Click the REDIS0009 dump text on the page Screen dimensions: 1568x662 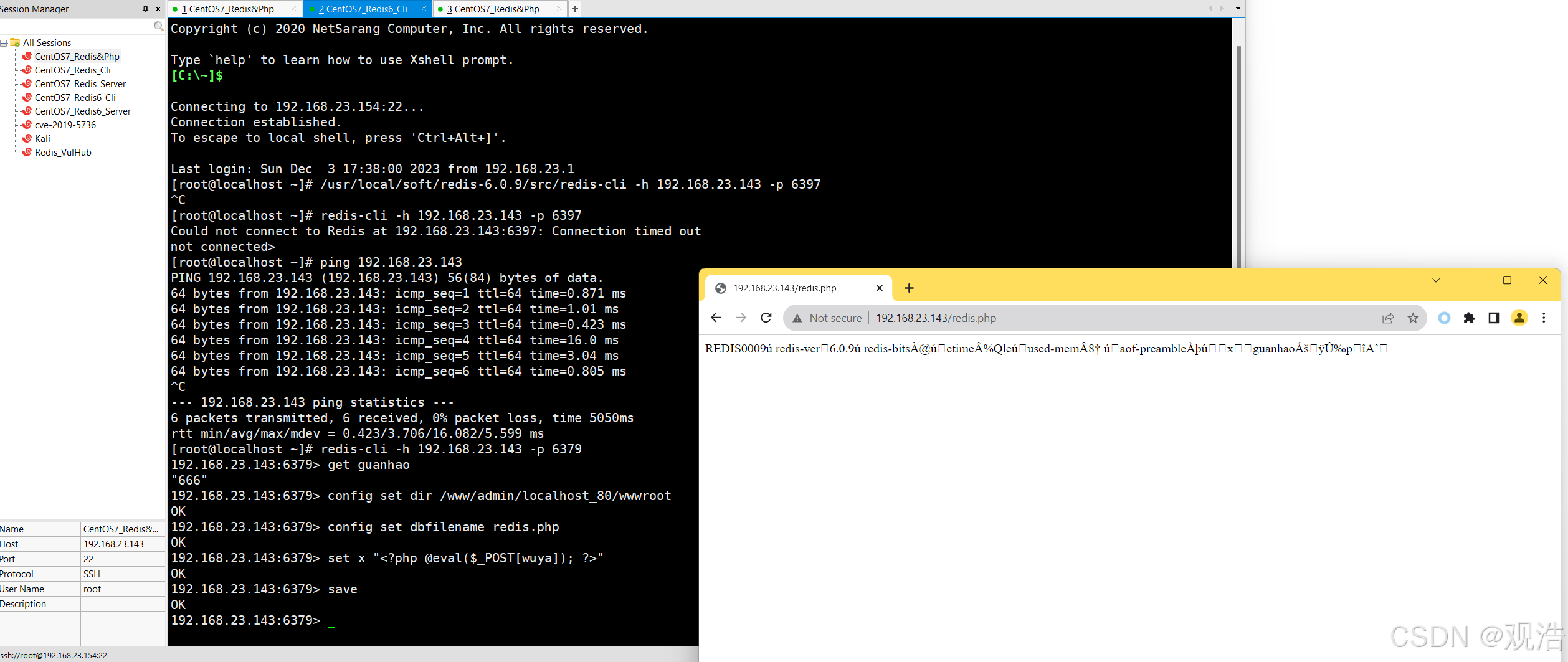pyautogui.click(x=1046, y=349)
